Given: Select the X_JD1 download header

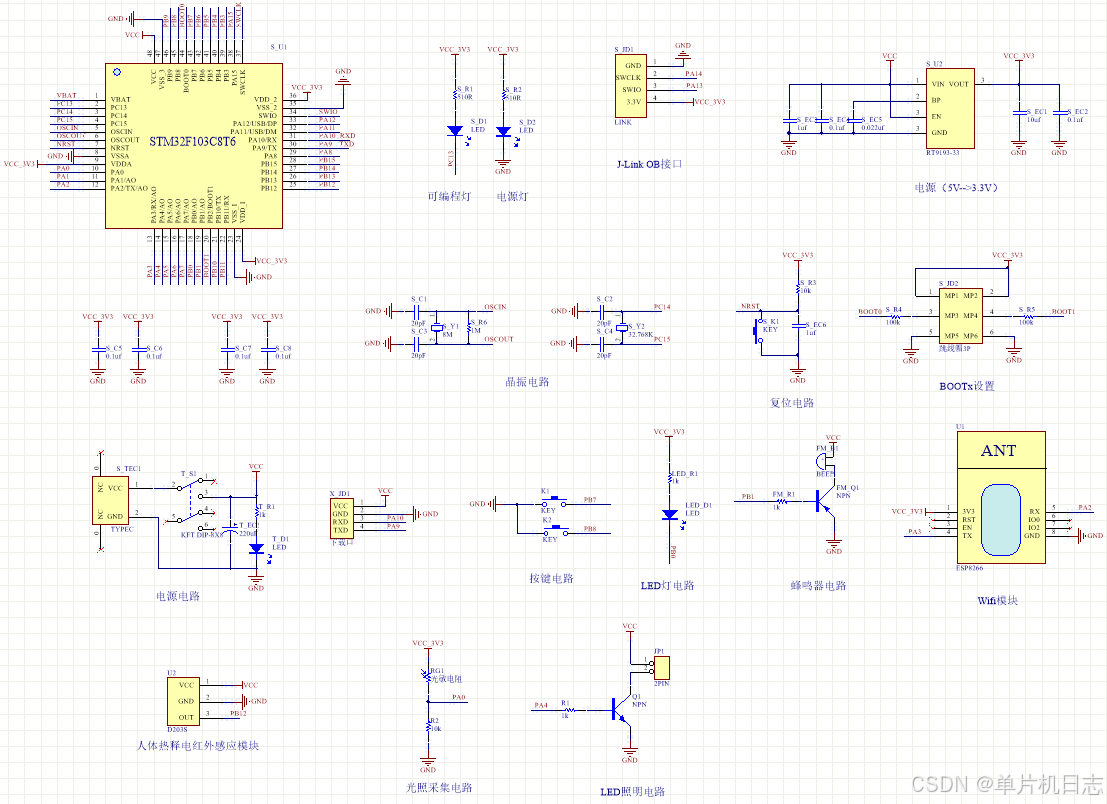Looking at the screenshot, I should click(340, 518).
